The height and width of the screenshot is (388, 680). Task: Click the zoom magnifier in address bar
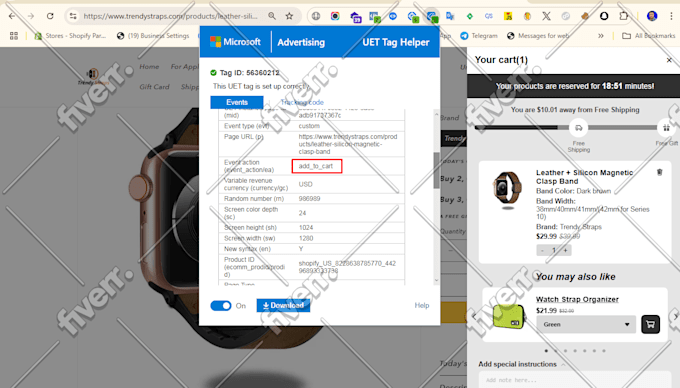[272, 16]
